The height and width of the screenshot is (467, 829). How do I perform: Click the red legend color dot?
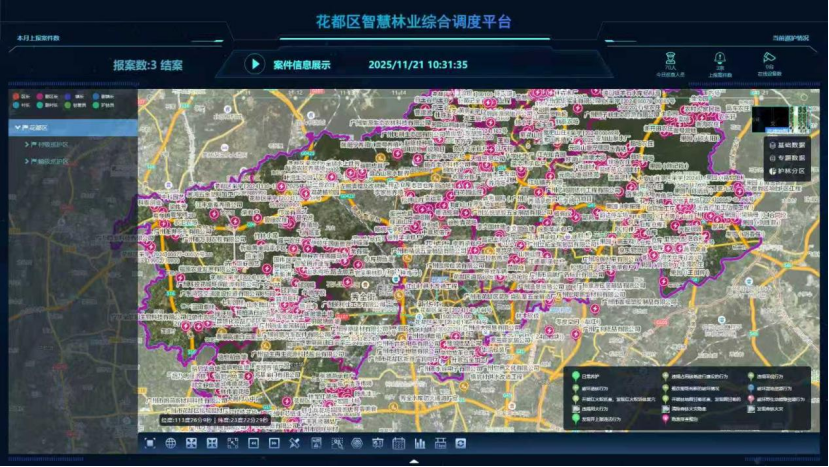click(14, 96)
